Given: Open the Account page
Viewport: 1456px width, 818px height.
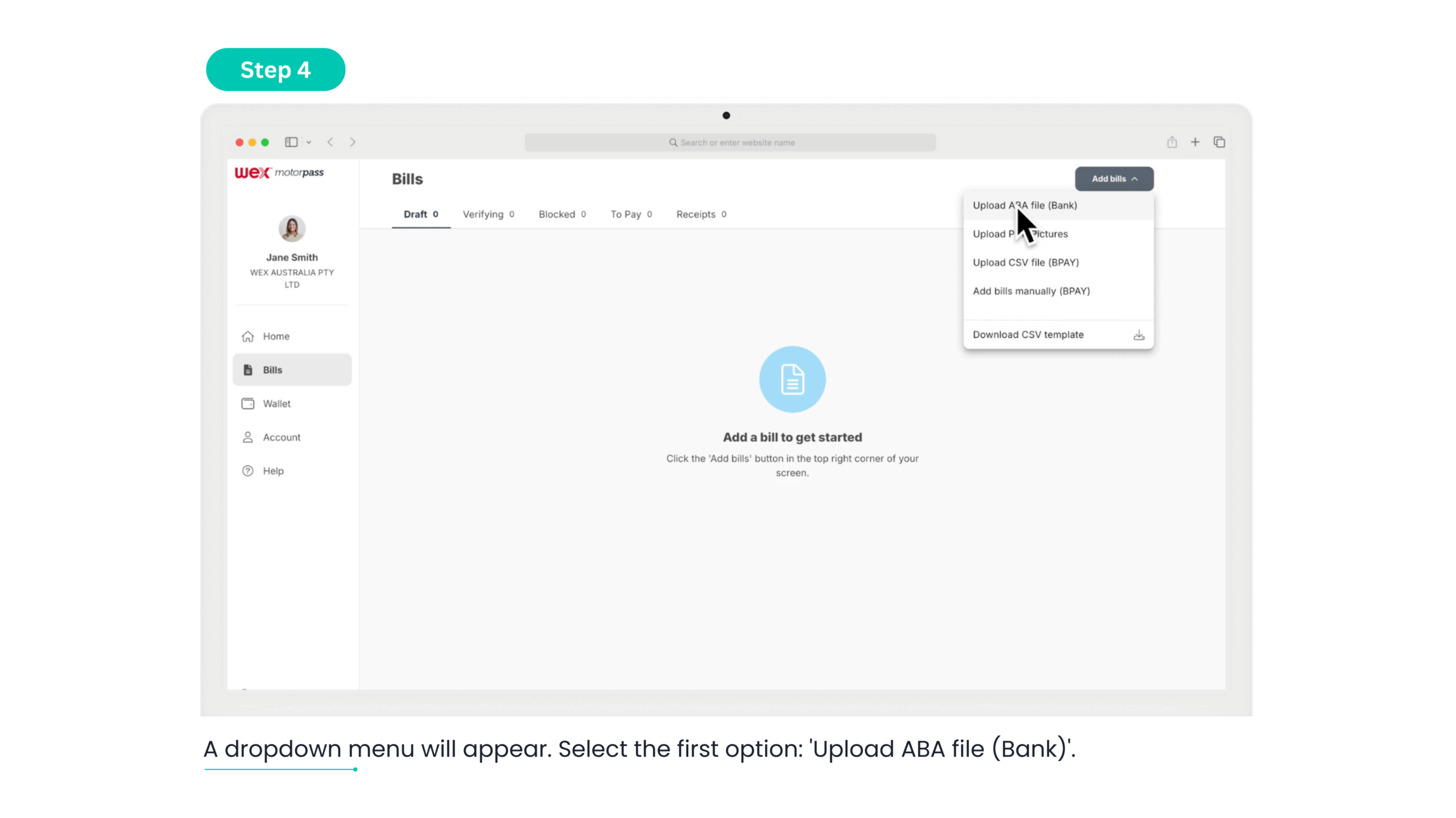Looking at the screenshot, I should pos(281,437).
